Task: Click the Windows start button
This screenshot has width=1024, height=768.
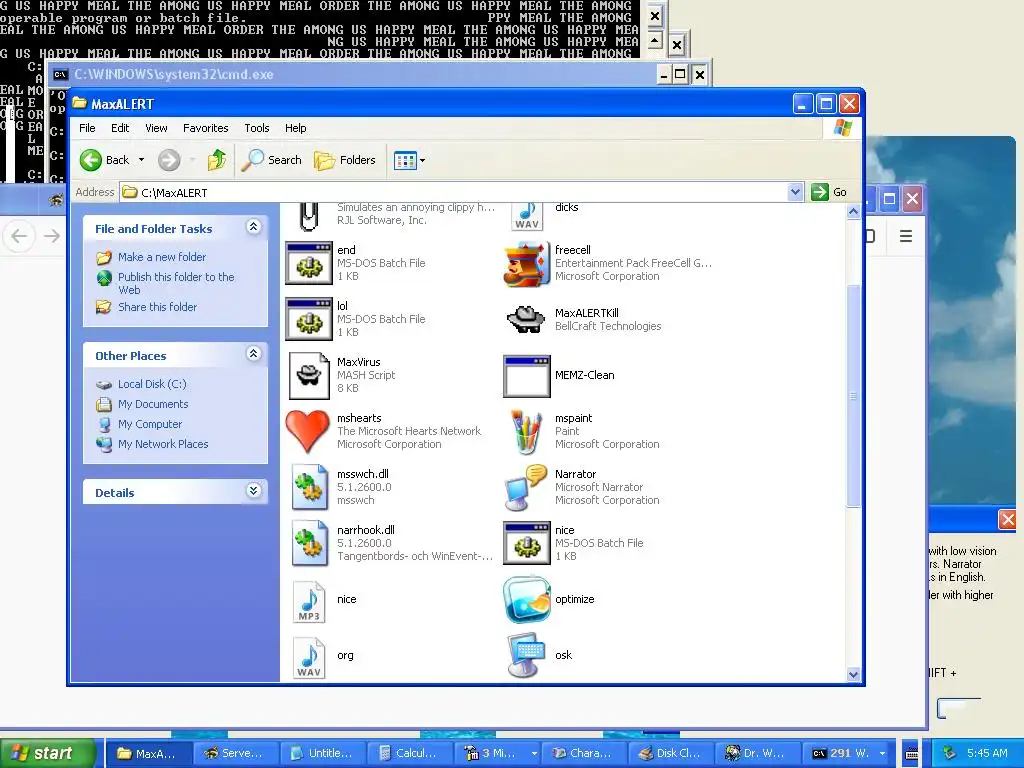Action: (x=47, y=753)
